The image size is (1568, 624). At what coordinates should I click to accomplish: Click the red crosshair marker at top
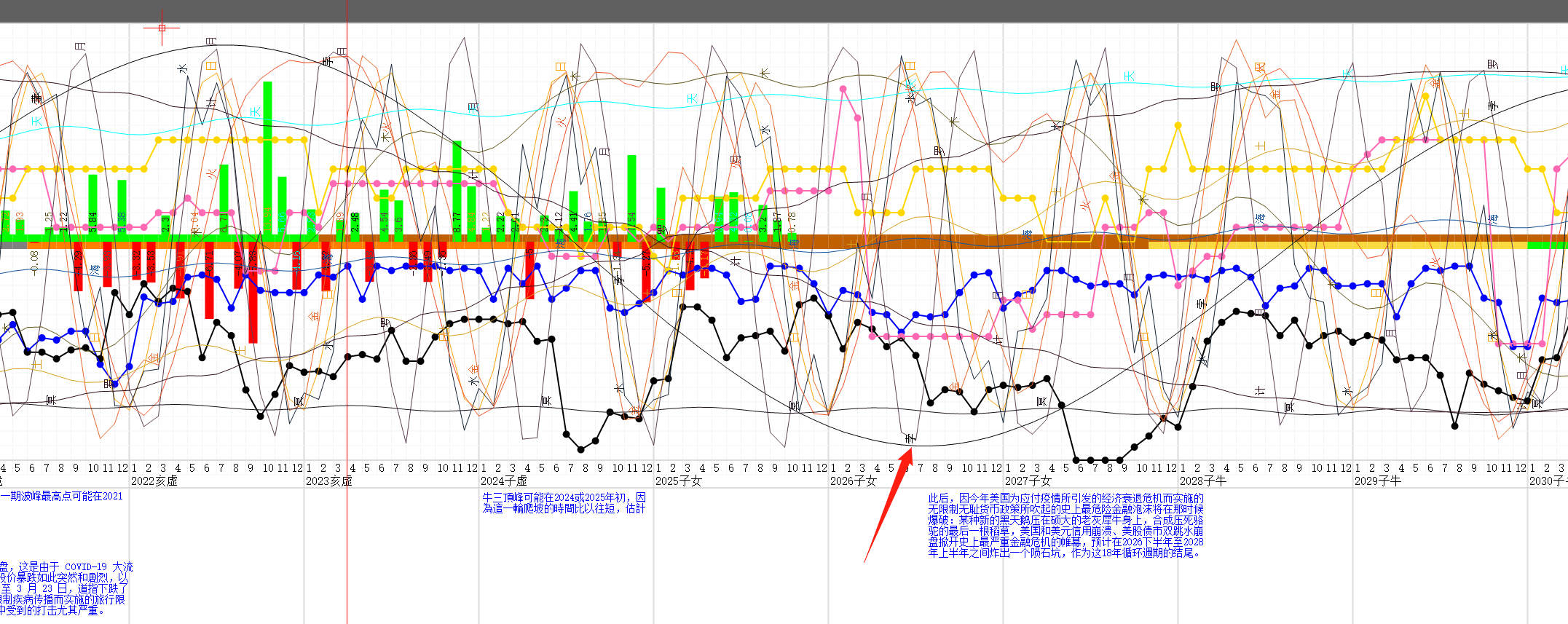162,28
